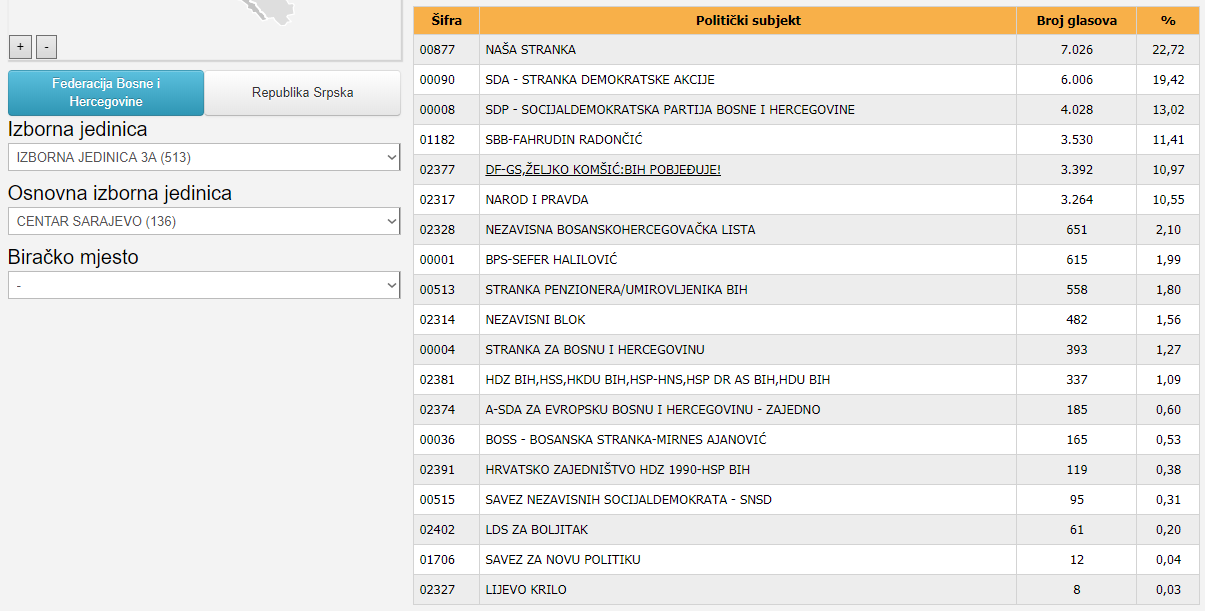Click code 02317 in Šifra column
Viewport: 1205px width, 611px height.
coord(436,200)
